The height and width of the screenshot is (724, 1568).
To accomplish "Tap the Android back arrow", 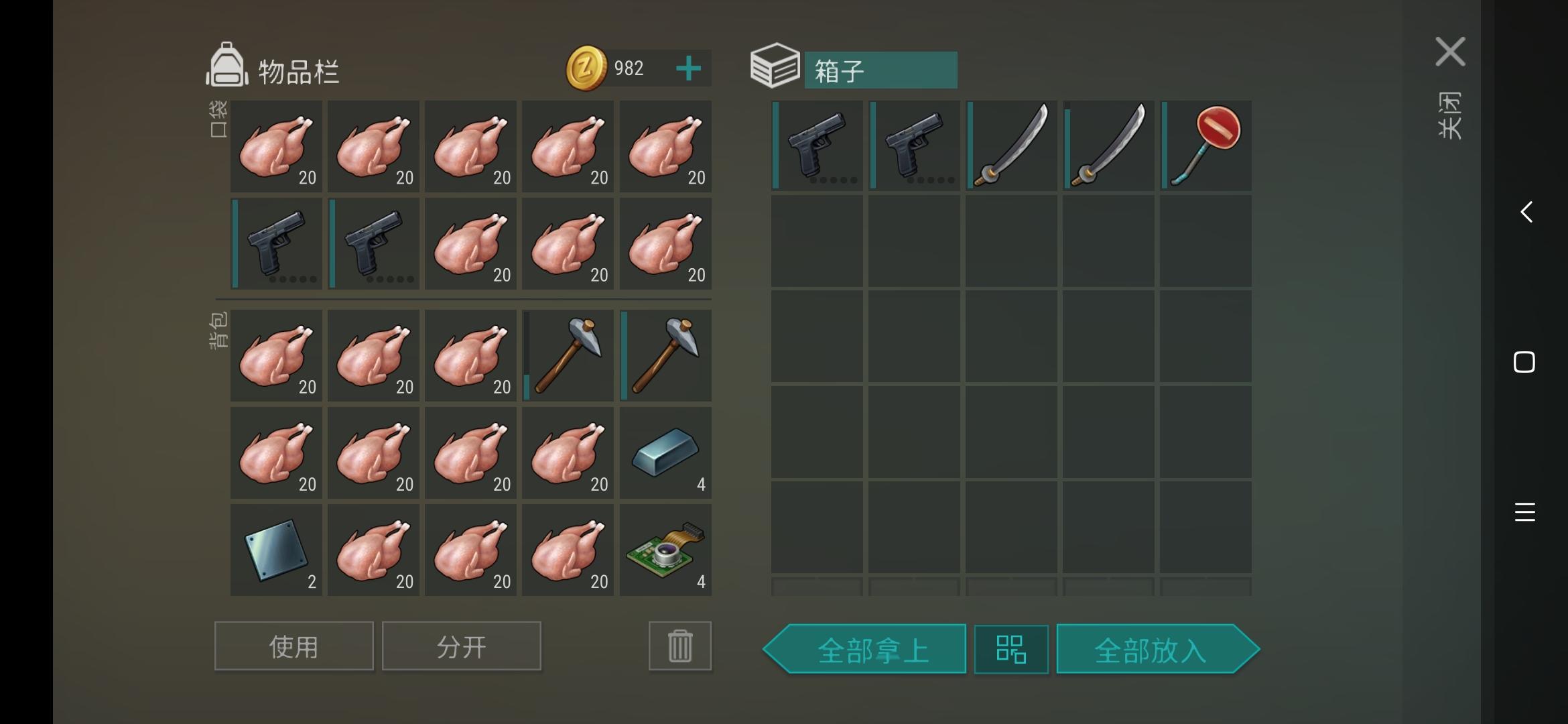I will pos(1526,212).
